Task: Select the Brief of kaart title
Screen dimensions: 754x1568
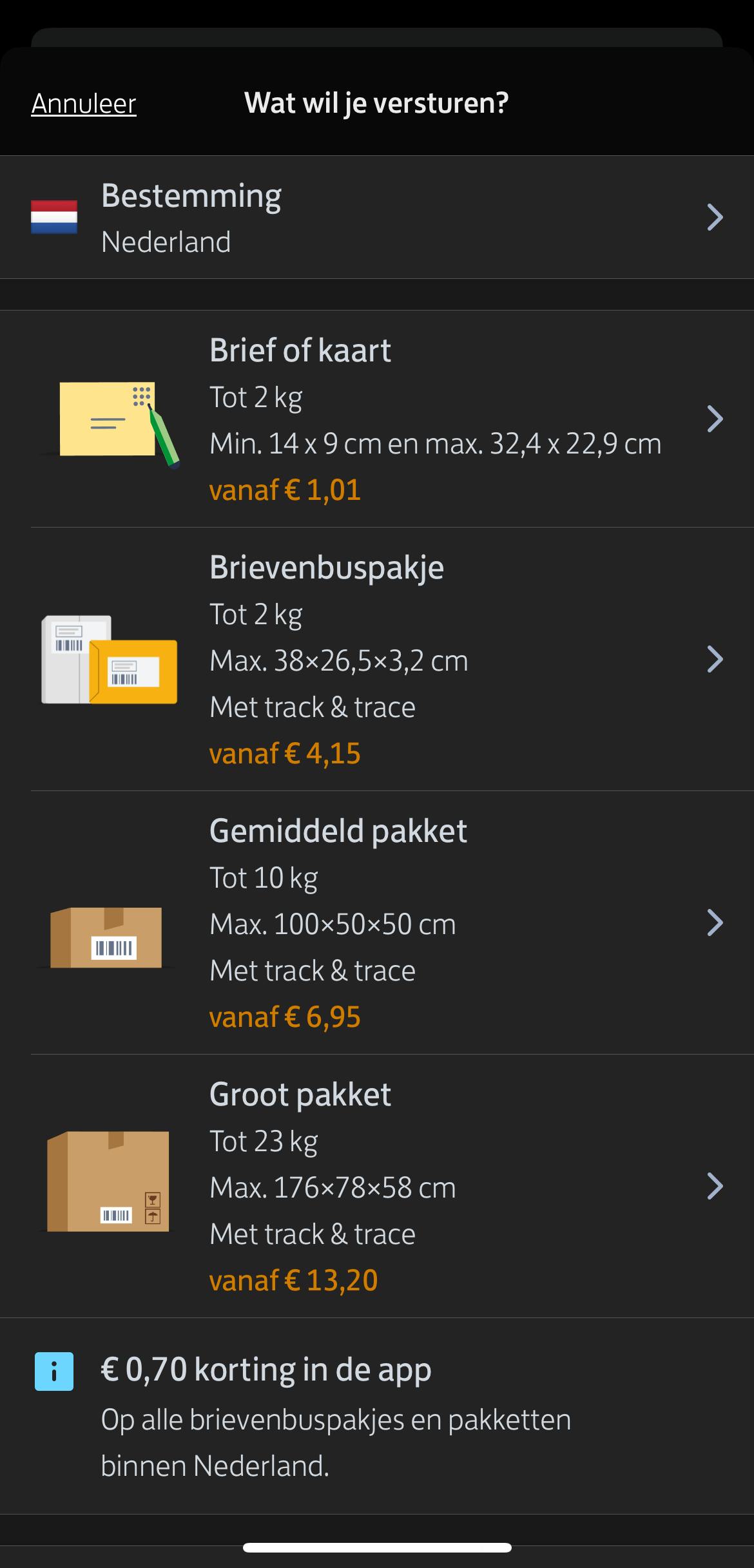Action: [300, 350]
